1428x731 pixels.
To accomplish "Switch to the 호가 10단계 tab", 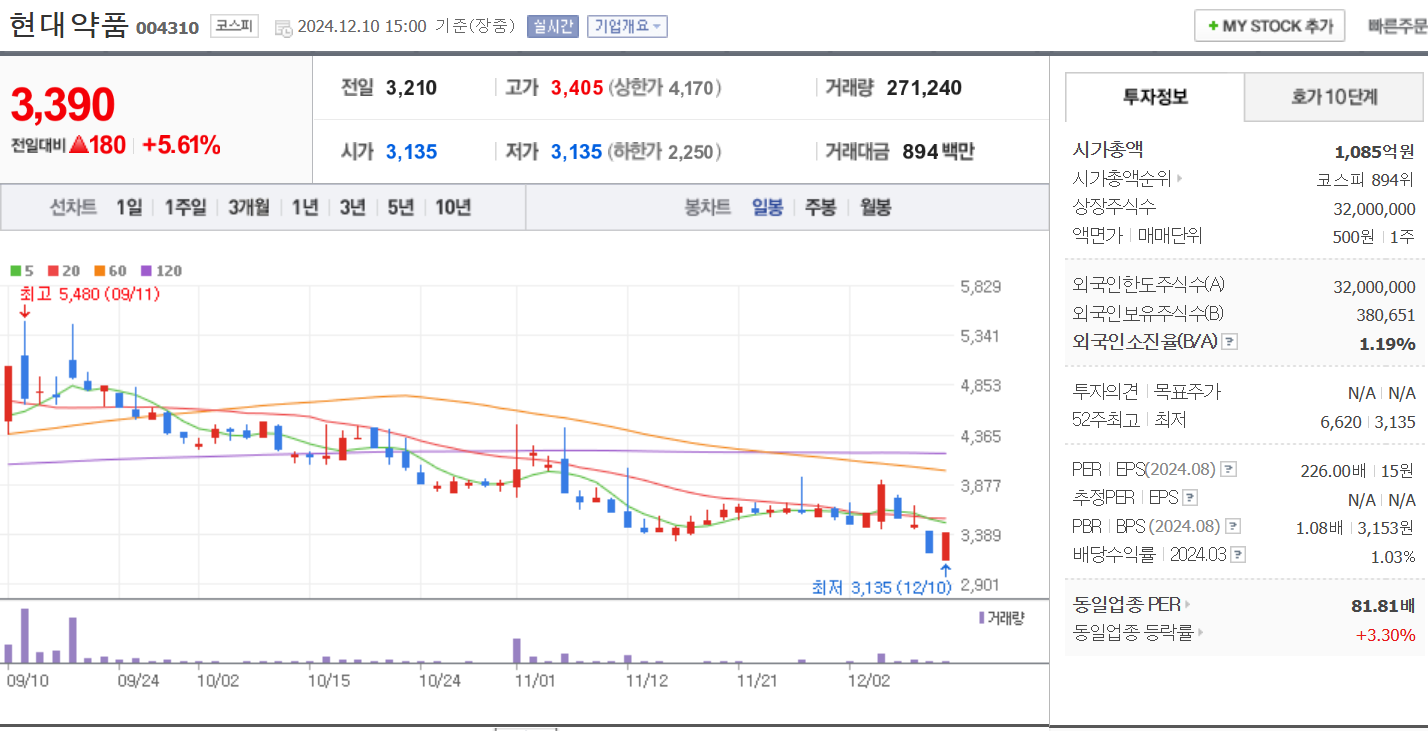I will tap(1334, 96).
